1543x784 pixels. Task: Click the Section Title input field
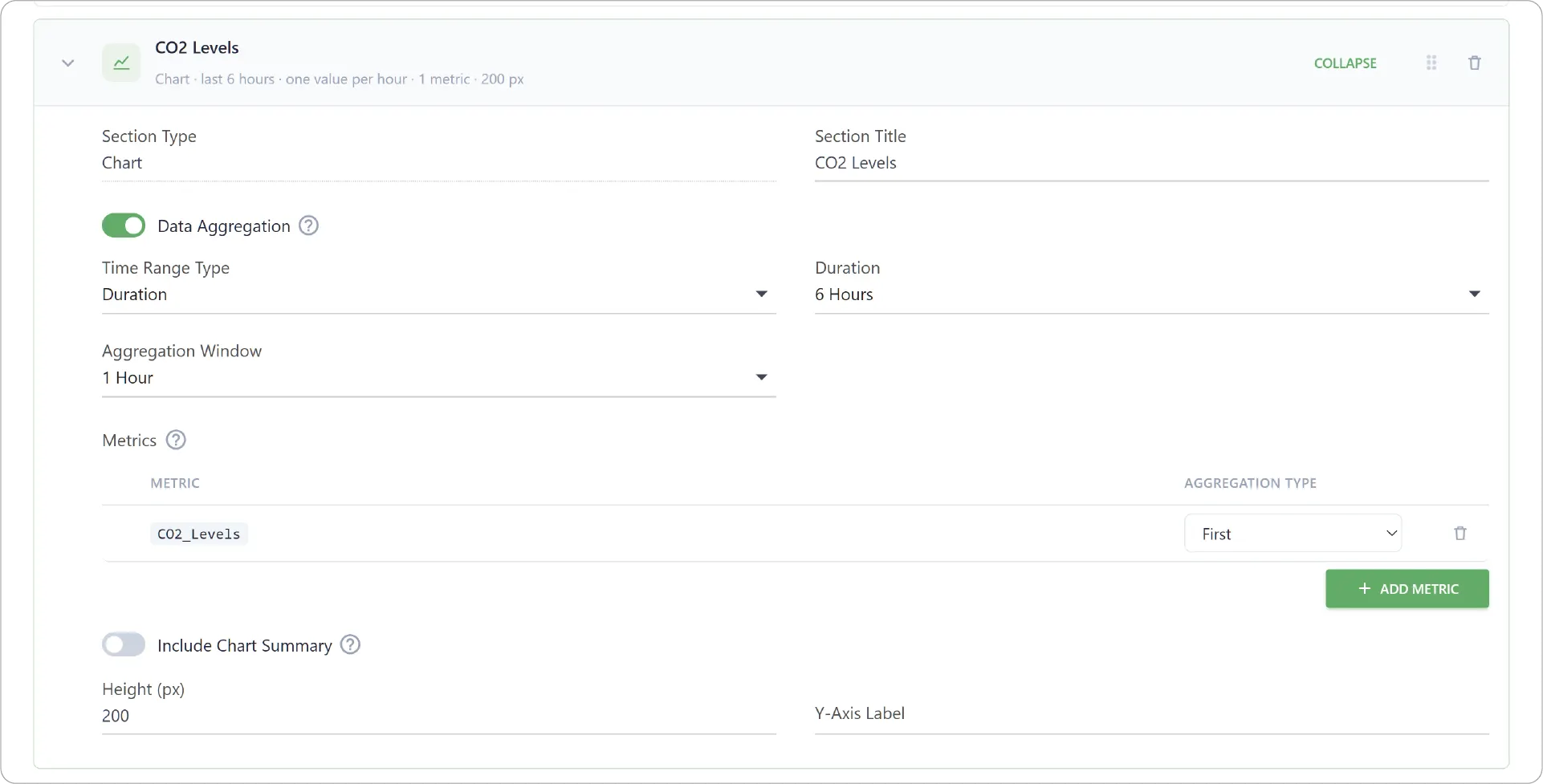pos(1152,163)
